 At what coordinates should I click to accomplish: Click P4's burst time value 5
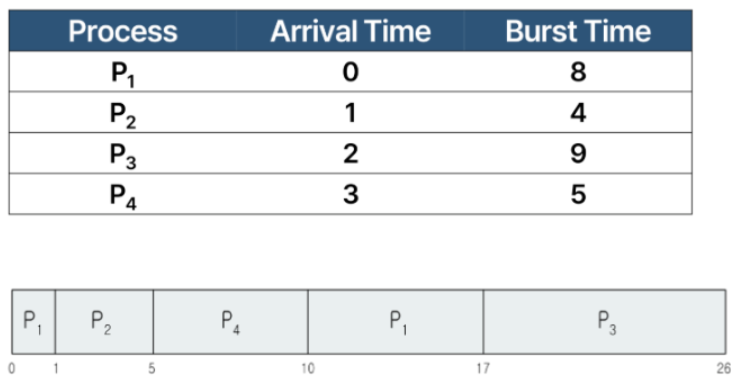(x=578, y=194)
